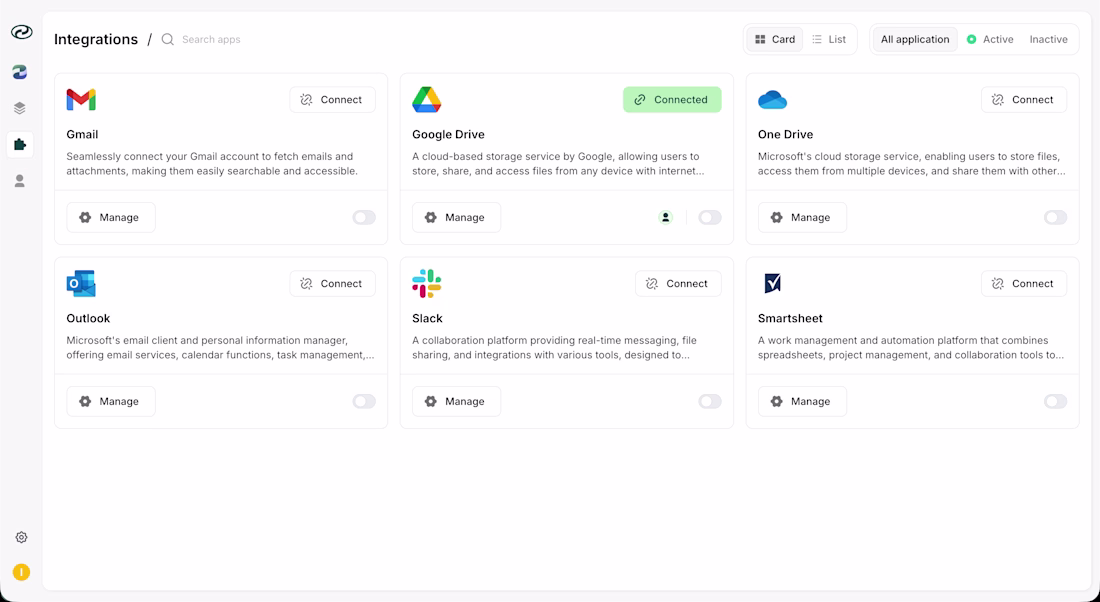The image size is (1100, 602).
Task: Connect the One Drive integration
Action: pyautogui.click(x=1024, y=100)
